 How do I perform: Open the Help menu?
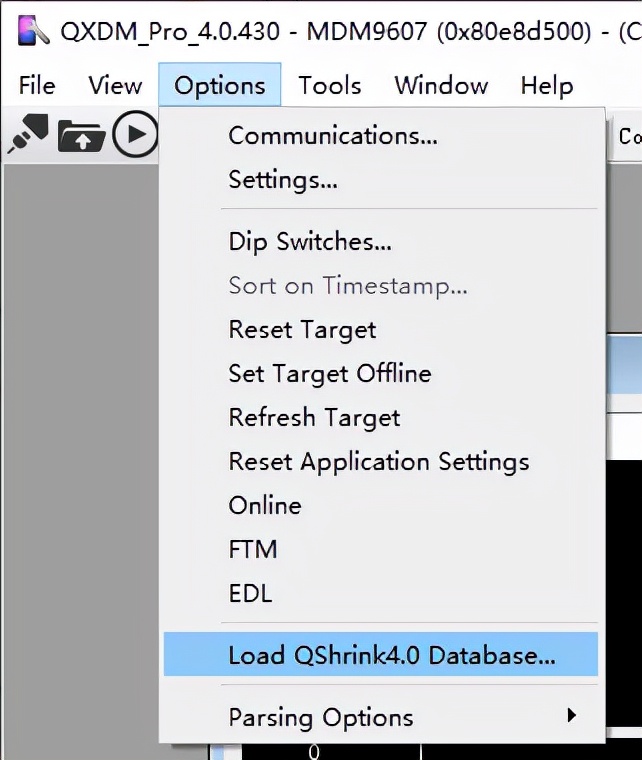[x=547, y=86]
